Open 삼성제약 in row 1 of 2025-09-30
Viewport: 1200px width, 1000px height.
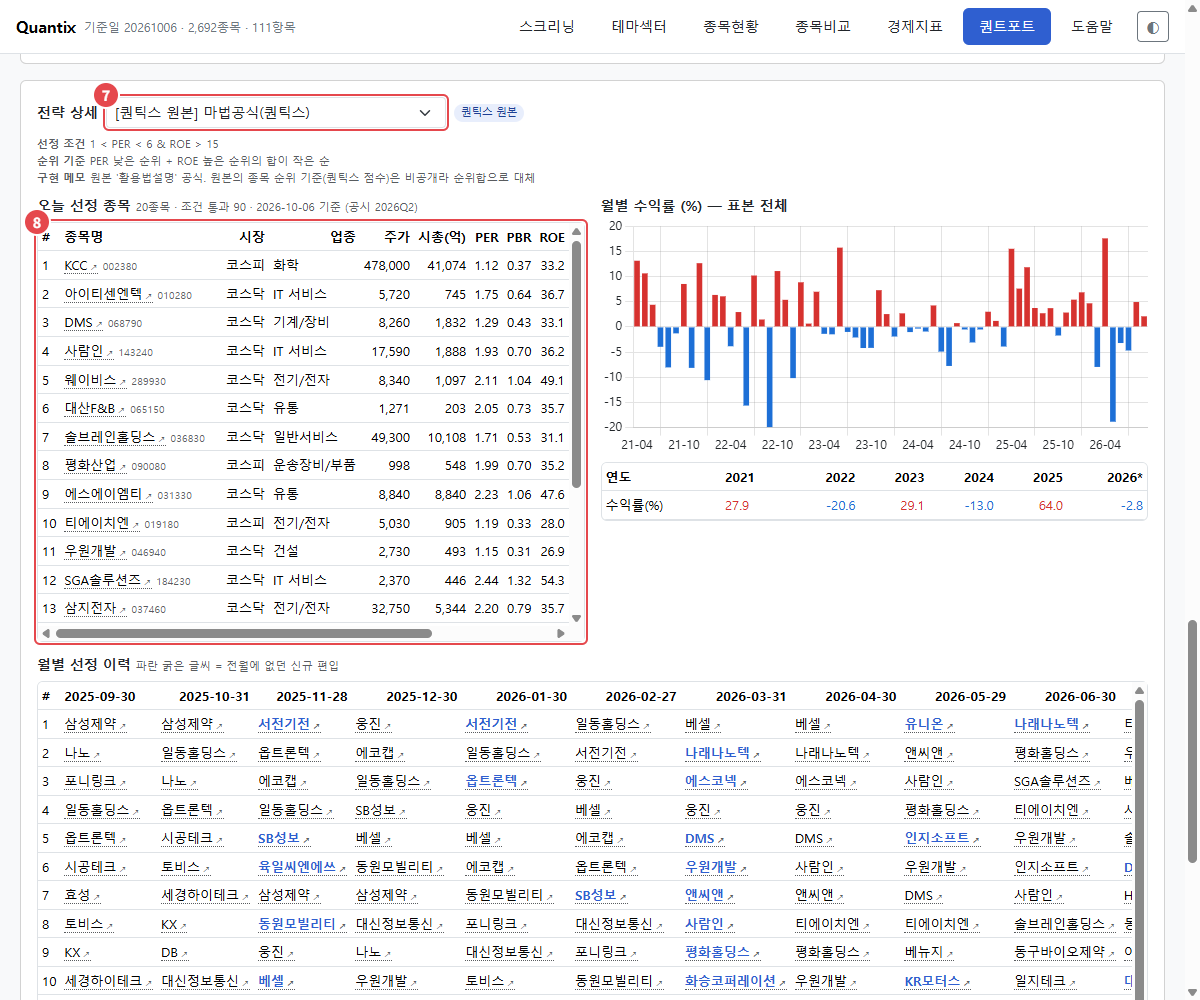pos(96,724)
